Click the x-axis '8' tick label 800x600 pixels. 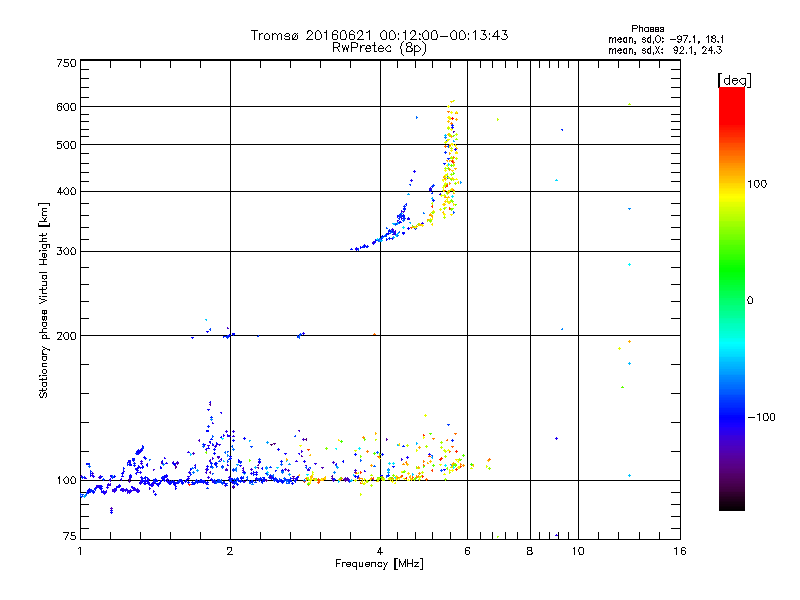tap(530, 551)
